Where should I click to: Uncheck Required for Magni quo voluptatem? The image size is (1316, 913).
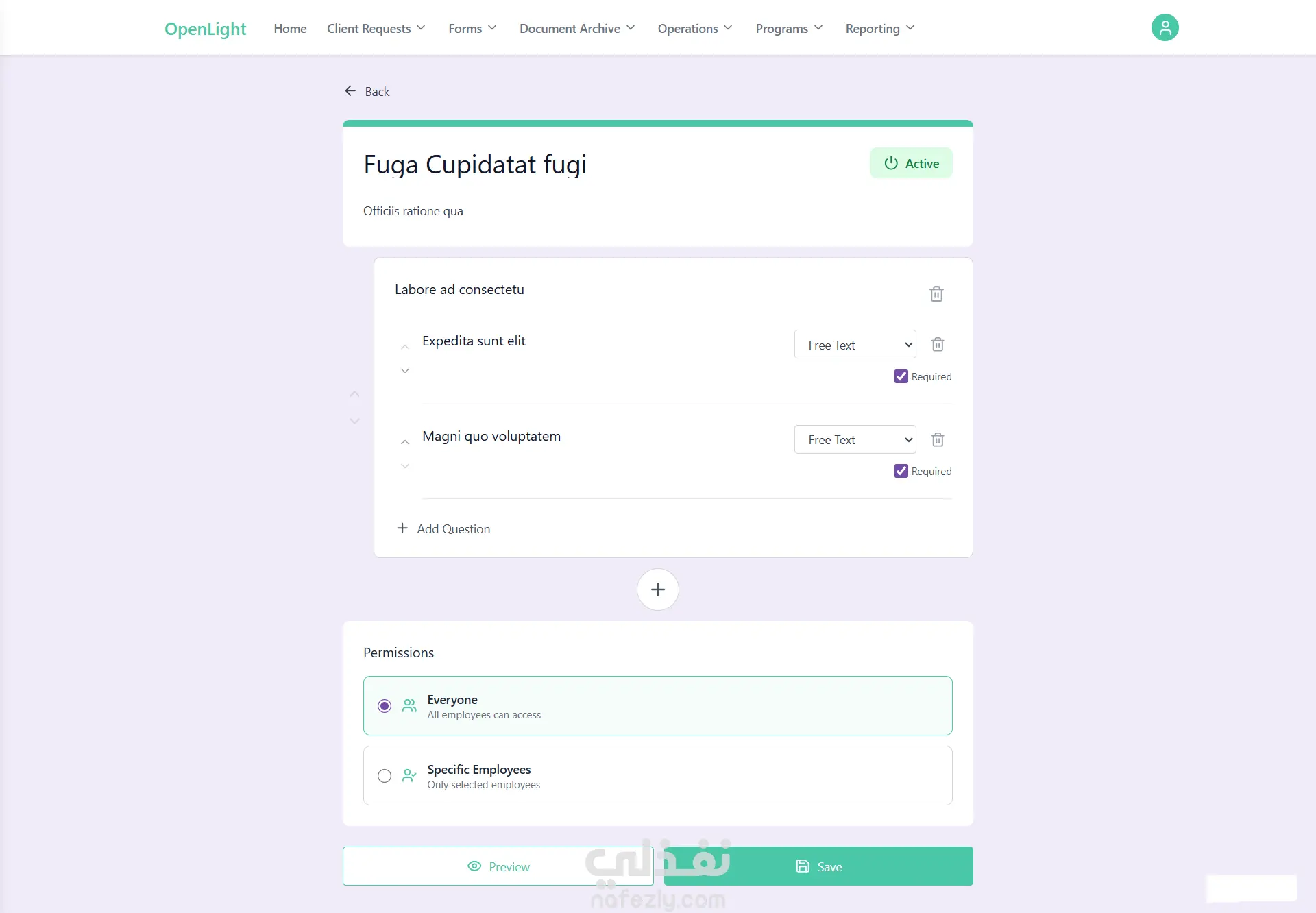(901, 471)
